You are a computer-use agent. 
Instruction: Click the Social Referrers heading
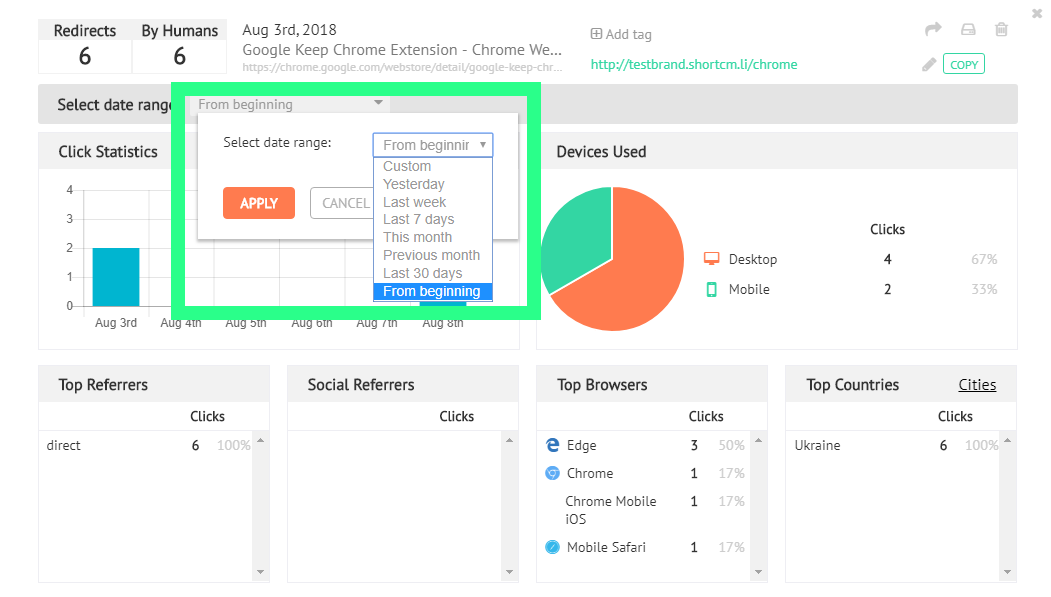(x=361, y=385)
